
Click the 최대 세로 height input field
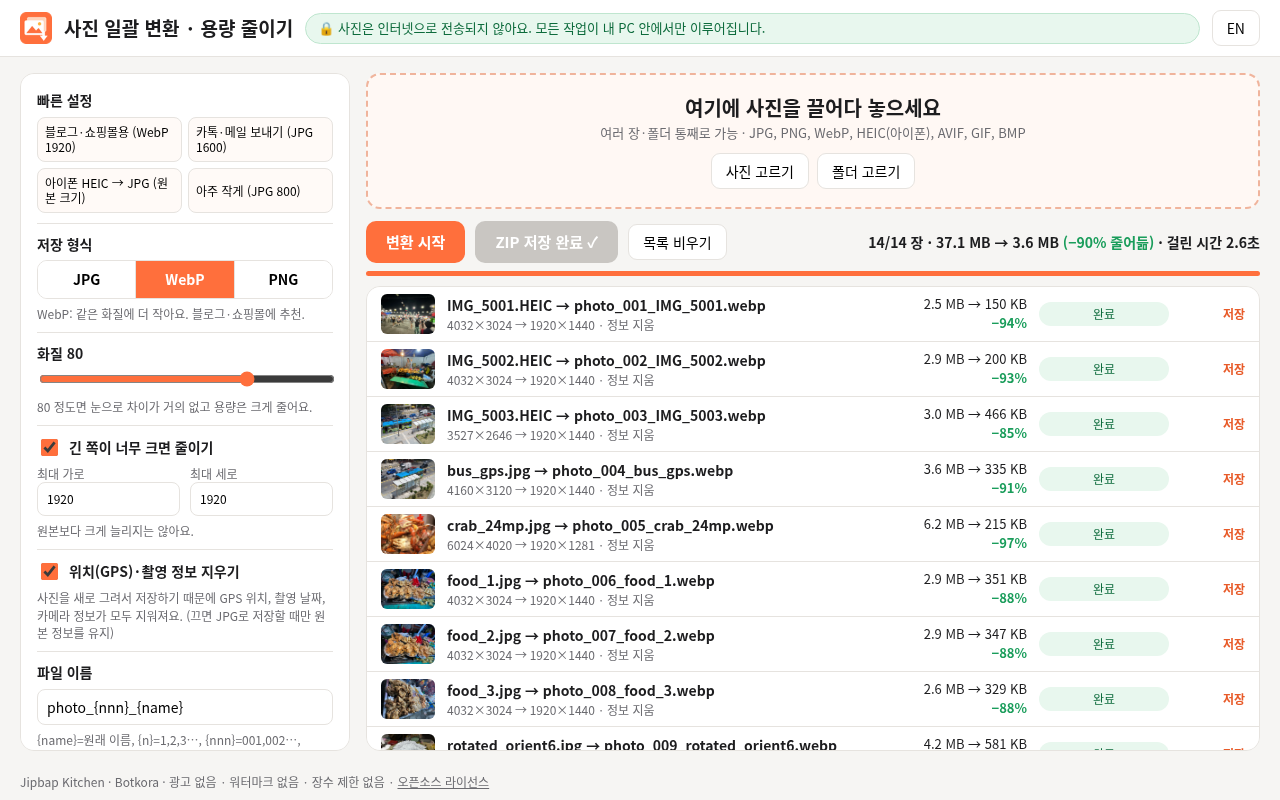(x=261, y=499)
